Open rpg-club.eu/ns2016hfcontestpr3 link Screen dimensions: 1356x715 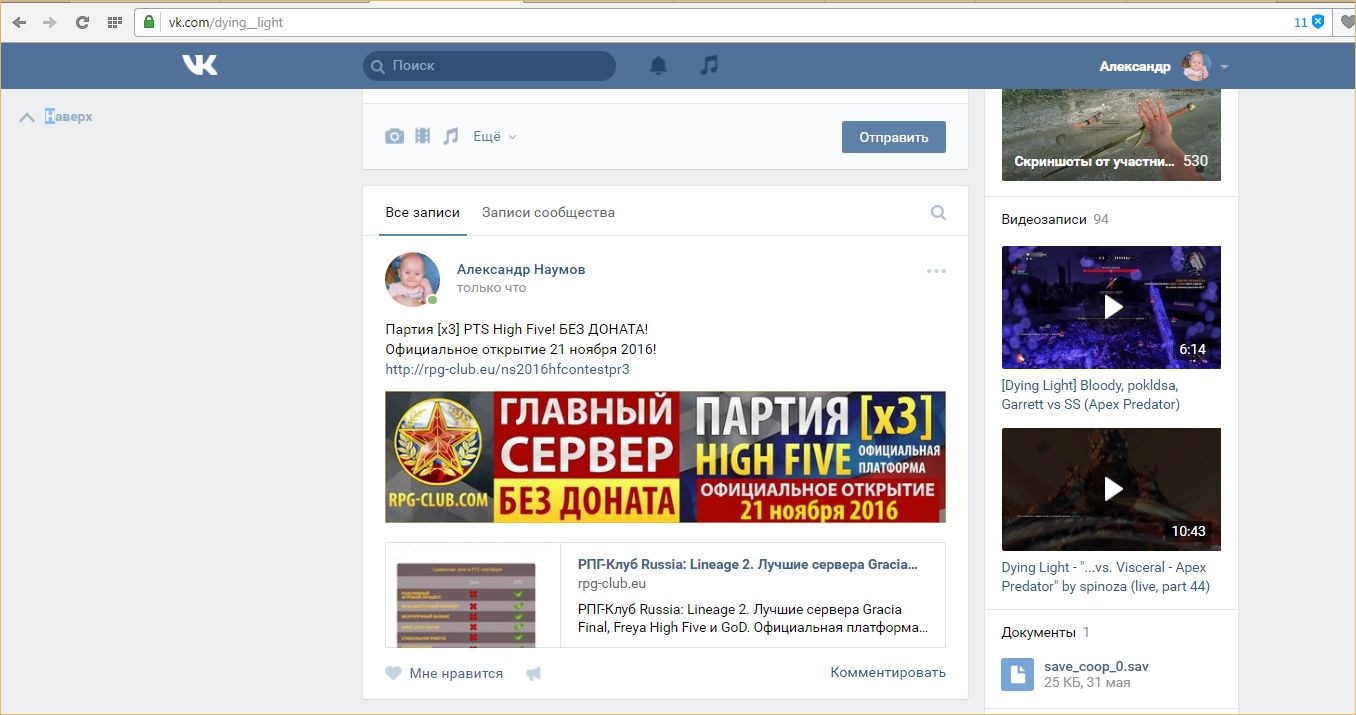pos(507,369)
